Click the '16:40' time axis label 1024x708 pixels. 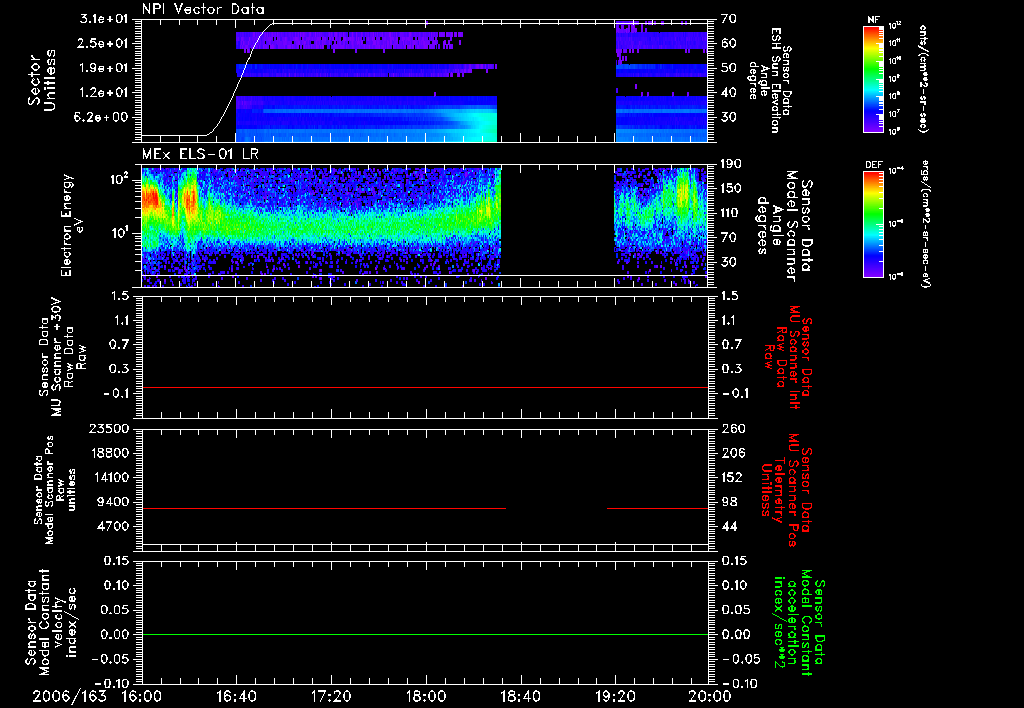pos(236,696)
